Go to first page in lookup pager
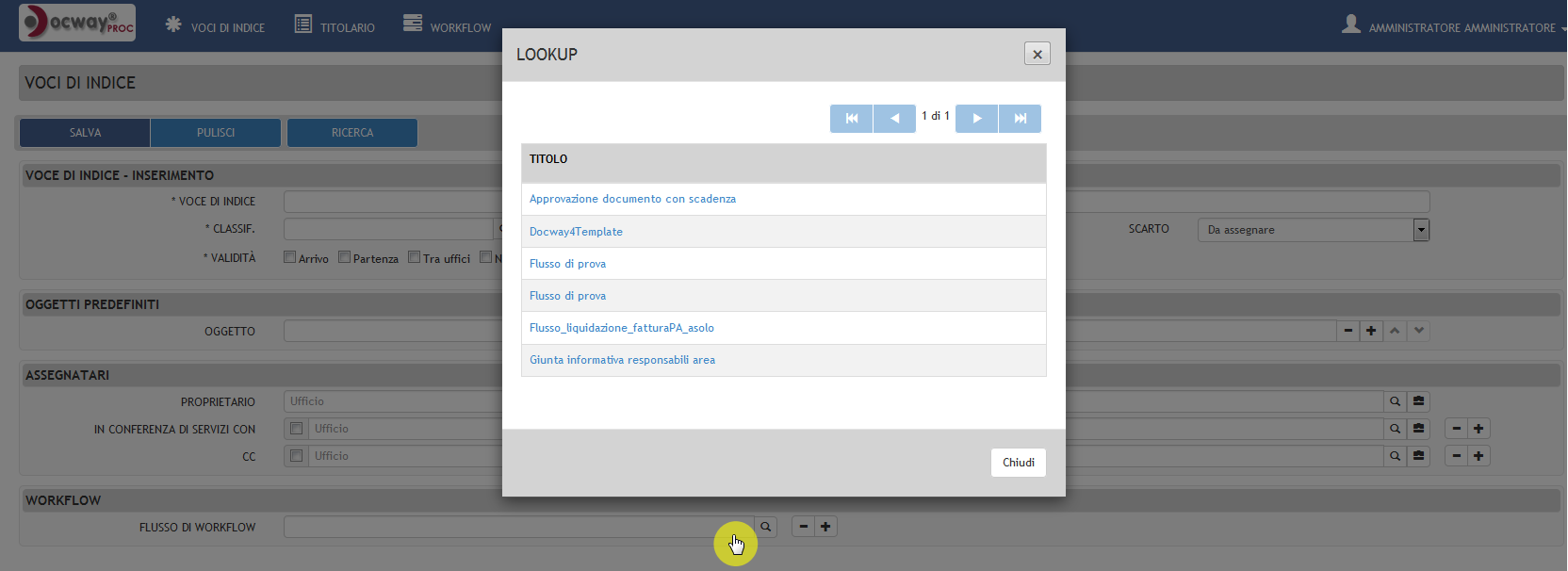The width and height of the screenshot is (1568, 571). 851,119
